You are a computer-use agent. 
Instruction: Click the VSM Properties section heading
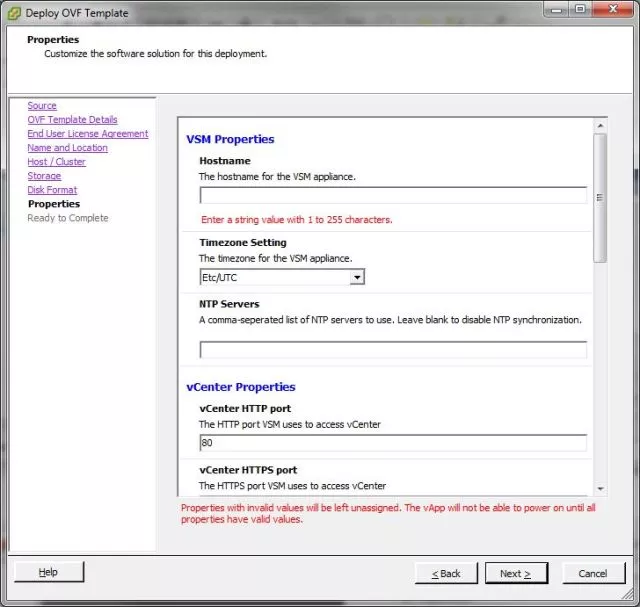click(230, 139)
